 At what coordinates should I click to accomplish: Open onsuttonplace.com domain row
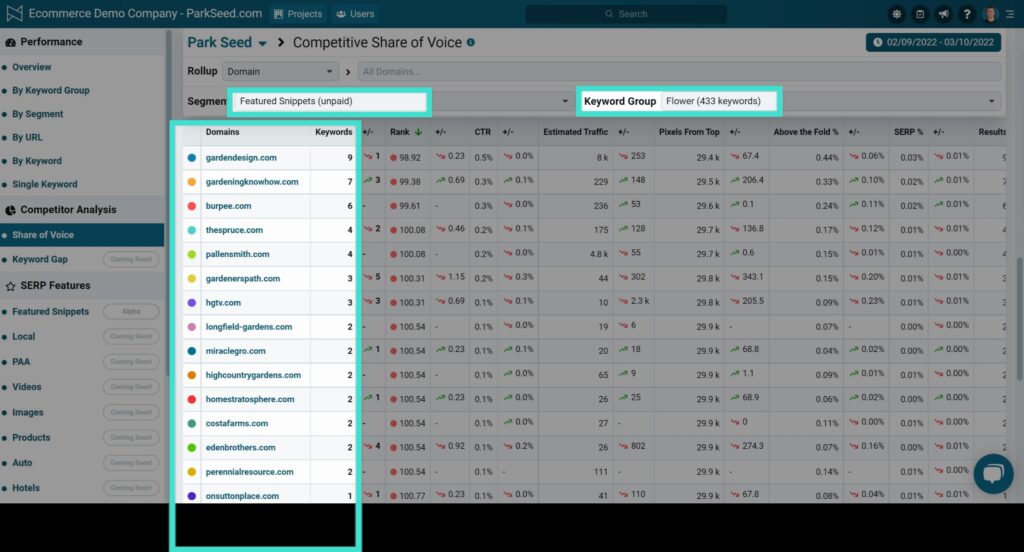242,496
